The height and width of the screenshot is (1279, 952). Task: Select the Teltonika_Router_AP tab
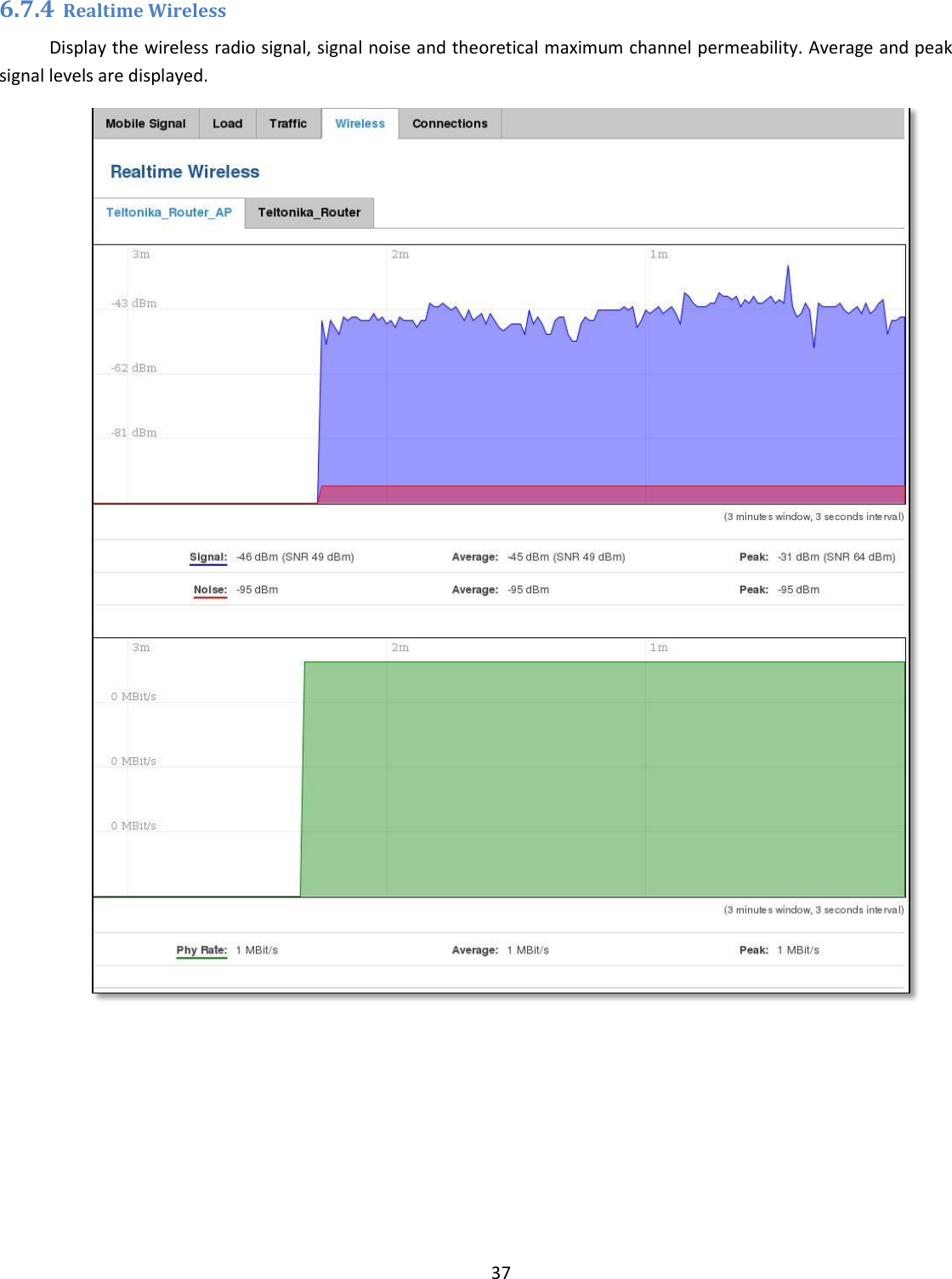point(167,212)
